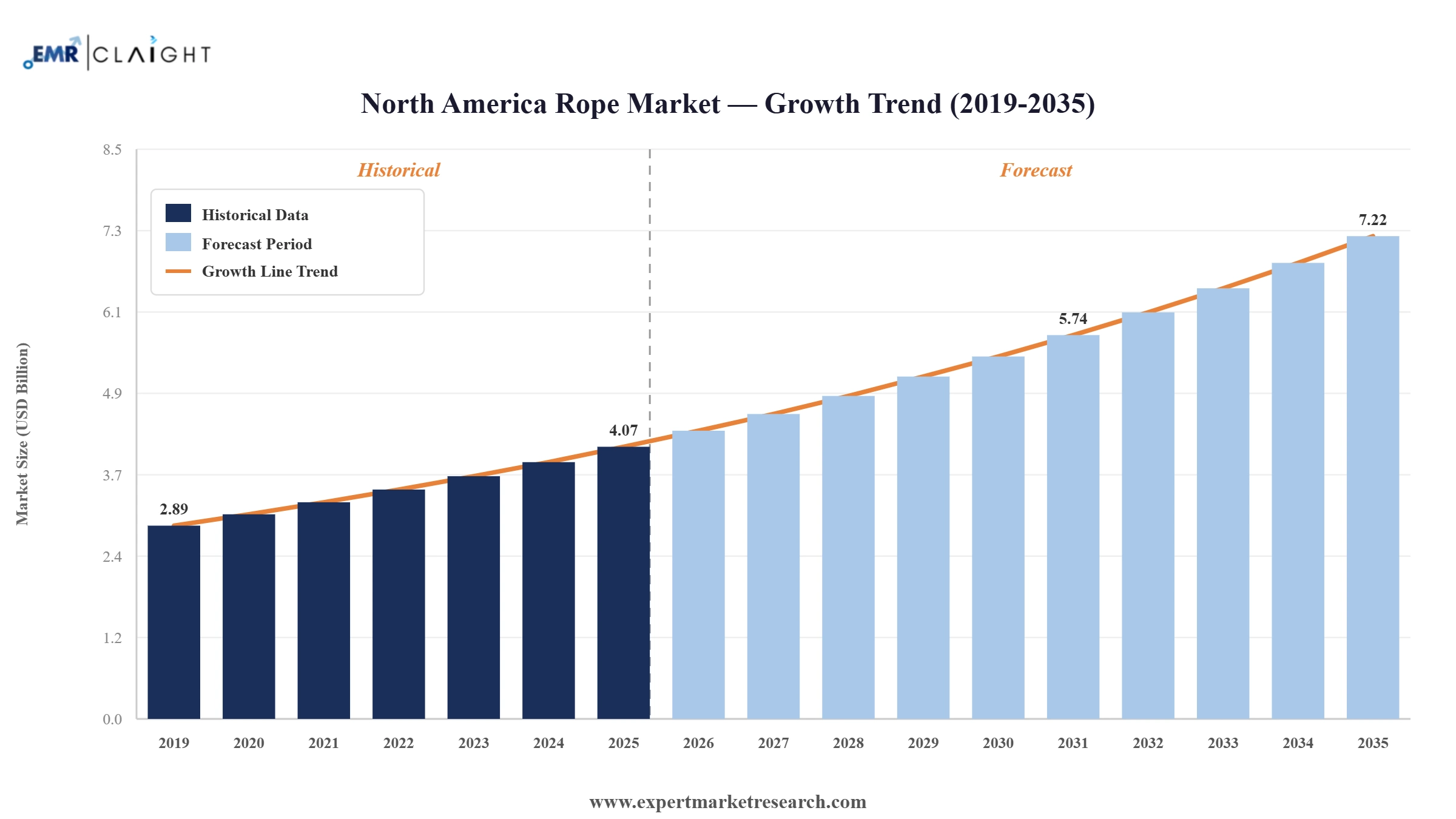Click the '2033' x-axis label
Screen dimensions: 1456x819
(1223, 743)
